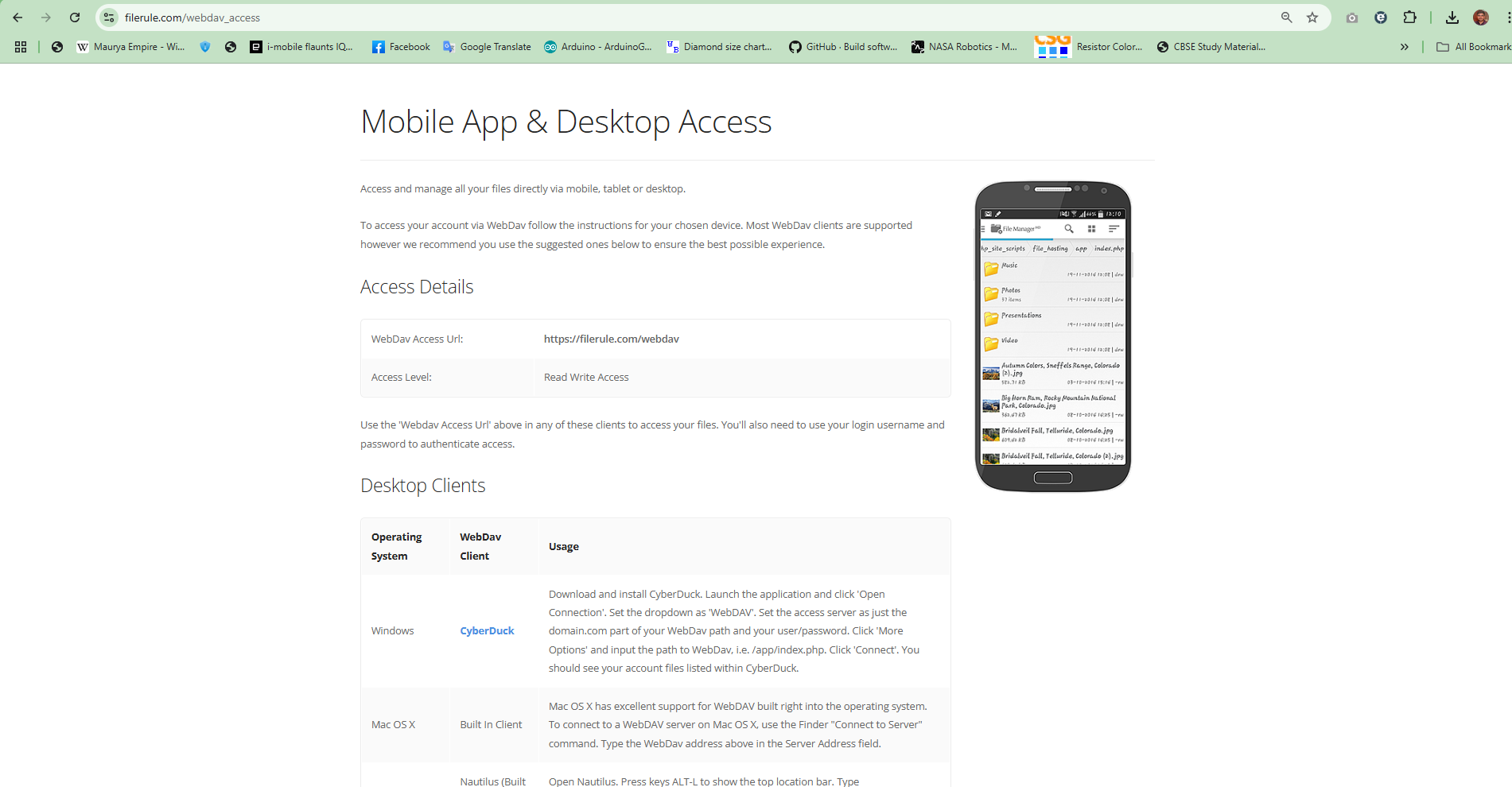Viewport: 1512px width, 787px height.
Task: Open the NASA Robotics bookmark
Action: pos(965,47)
